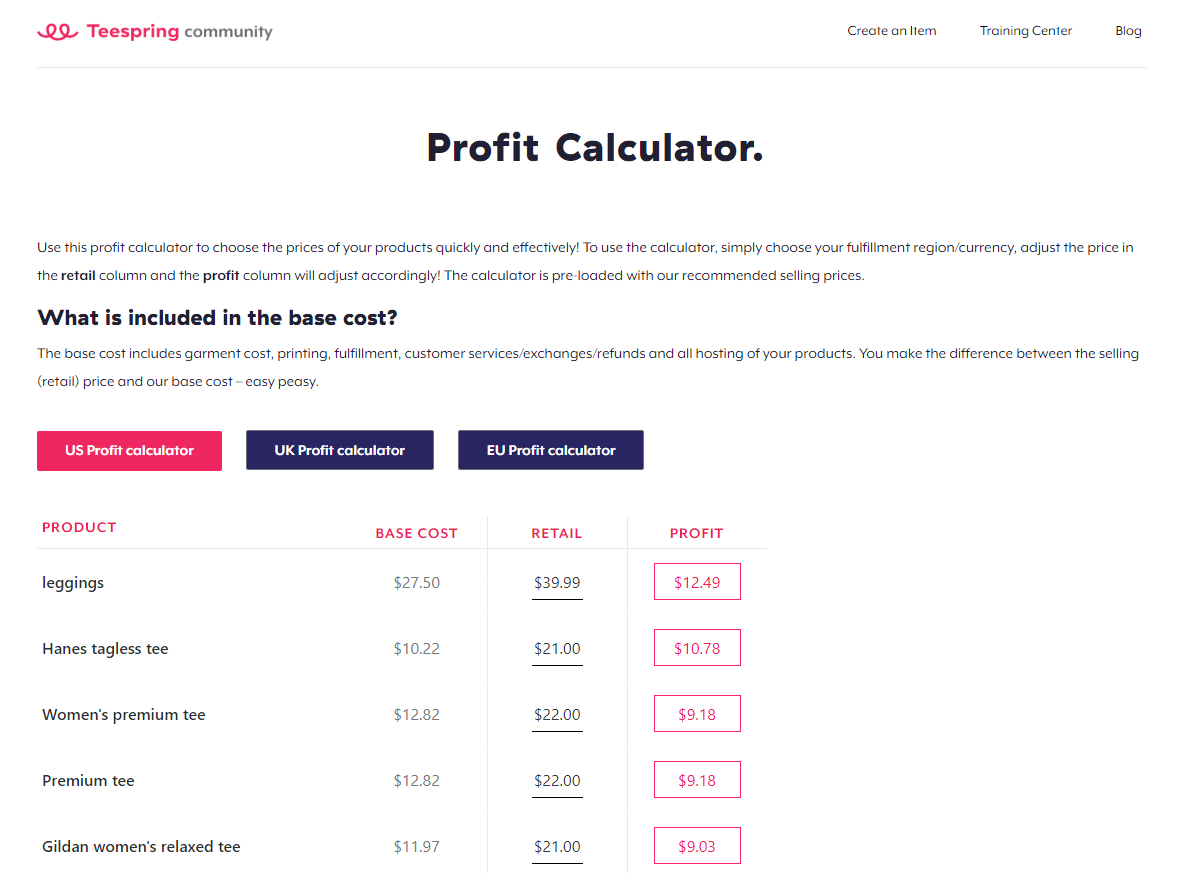Edit the Premium tee retail price
Screen dimensions: 1203x873
(557, 780)
